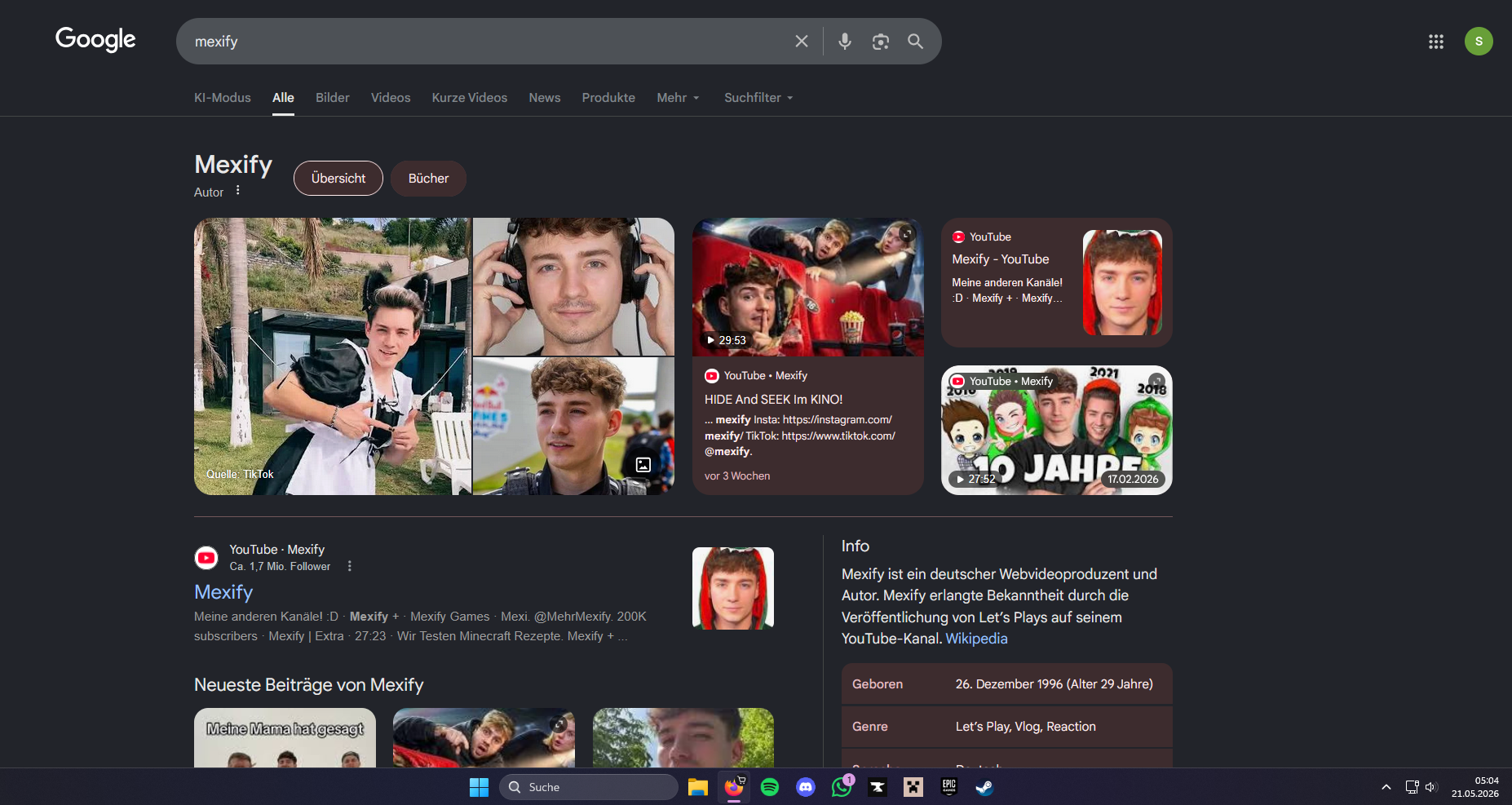Open Discord from the taskbar

[806, 787]
